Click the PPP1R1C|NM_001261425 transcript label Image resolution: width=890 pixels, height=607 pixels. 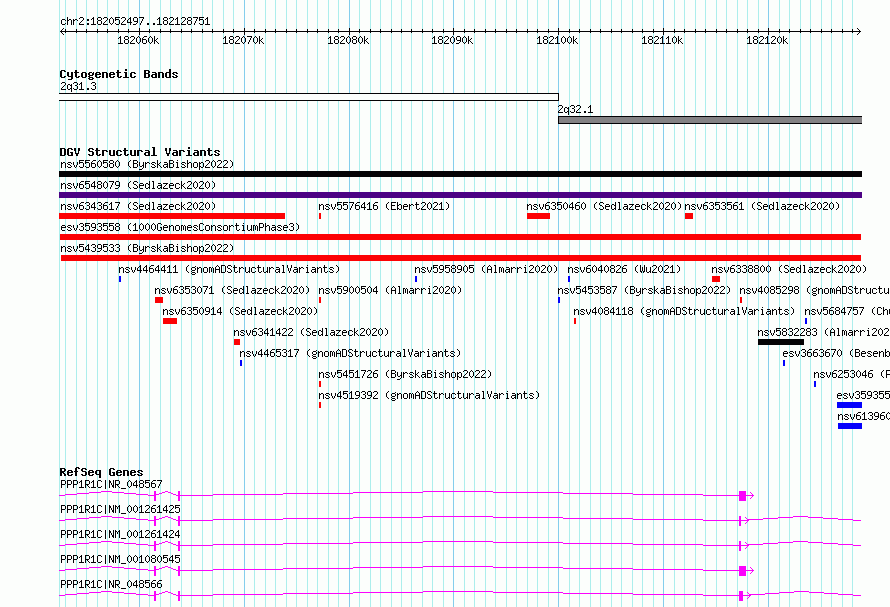pos(120,509)
